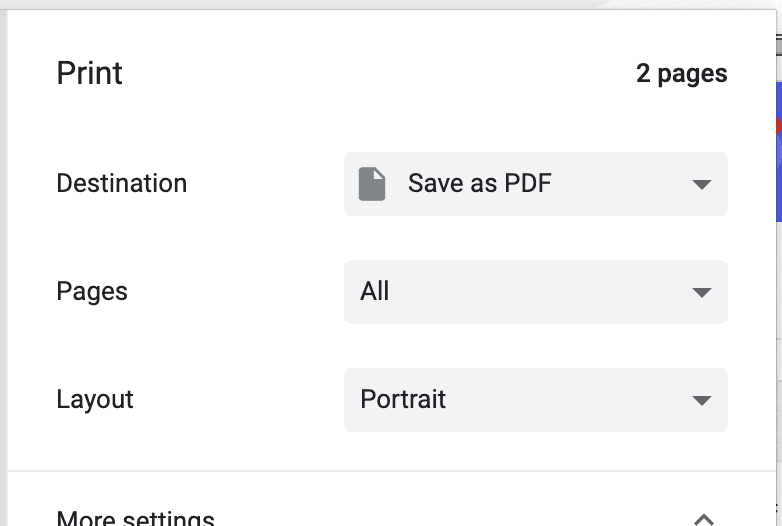Click the PDF document icon in Destination
782x526 pixels.
(x=372, y=184)
